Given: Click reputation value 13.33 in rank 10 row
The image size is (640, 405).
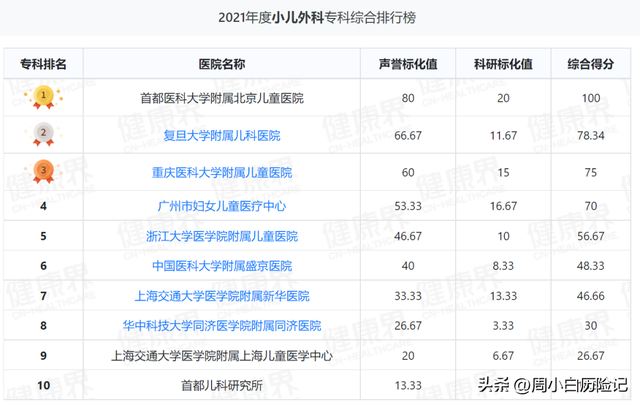Looking at the screenshot, I should (x=408, y=386).
